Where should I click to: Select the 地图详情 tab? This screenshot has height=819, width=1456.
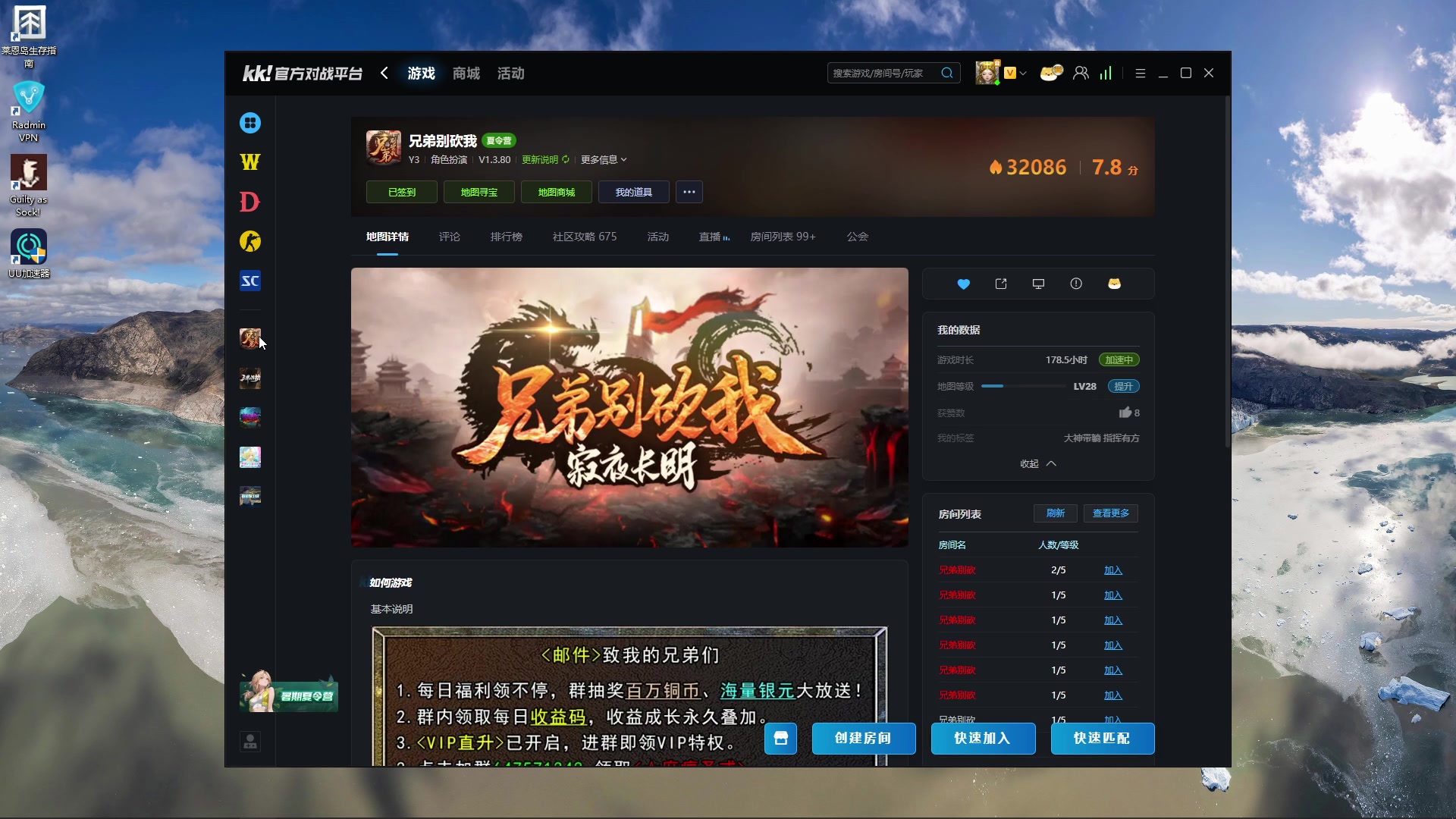point(388,237)
